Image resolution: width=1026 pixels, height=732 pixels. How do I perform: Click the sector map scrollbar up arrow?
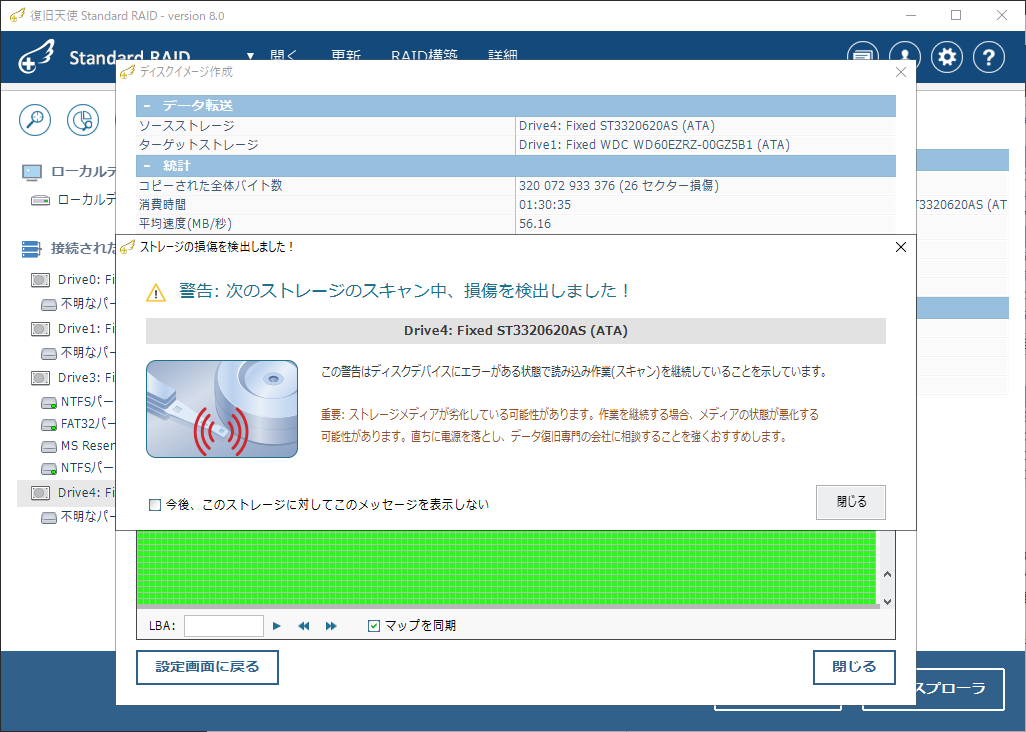click(x=887, y=574)
